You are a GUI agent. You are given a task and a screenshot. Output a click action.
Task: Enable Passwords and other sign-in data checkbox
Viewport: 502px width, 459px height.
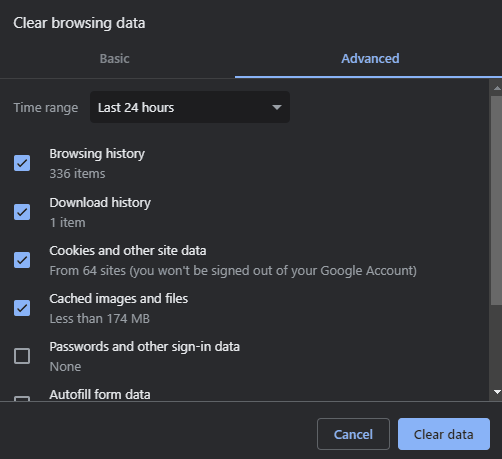22,356
